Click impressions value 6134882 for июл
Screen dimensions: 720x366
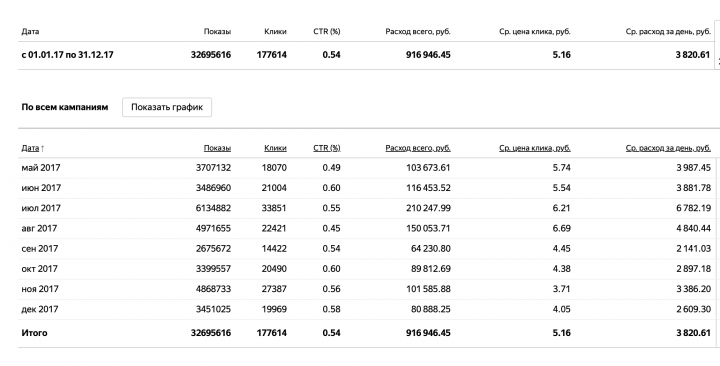pyautogui.click(x=213, y=208)
